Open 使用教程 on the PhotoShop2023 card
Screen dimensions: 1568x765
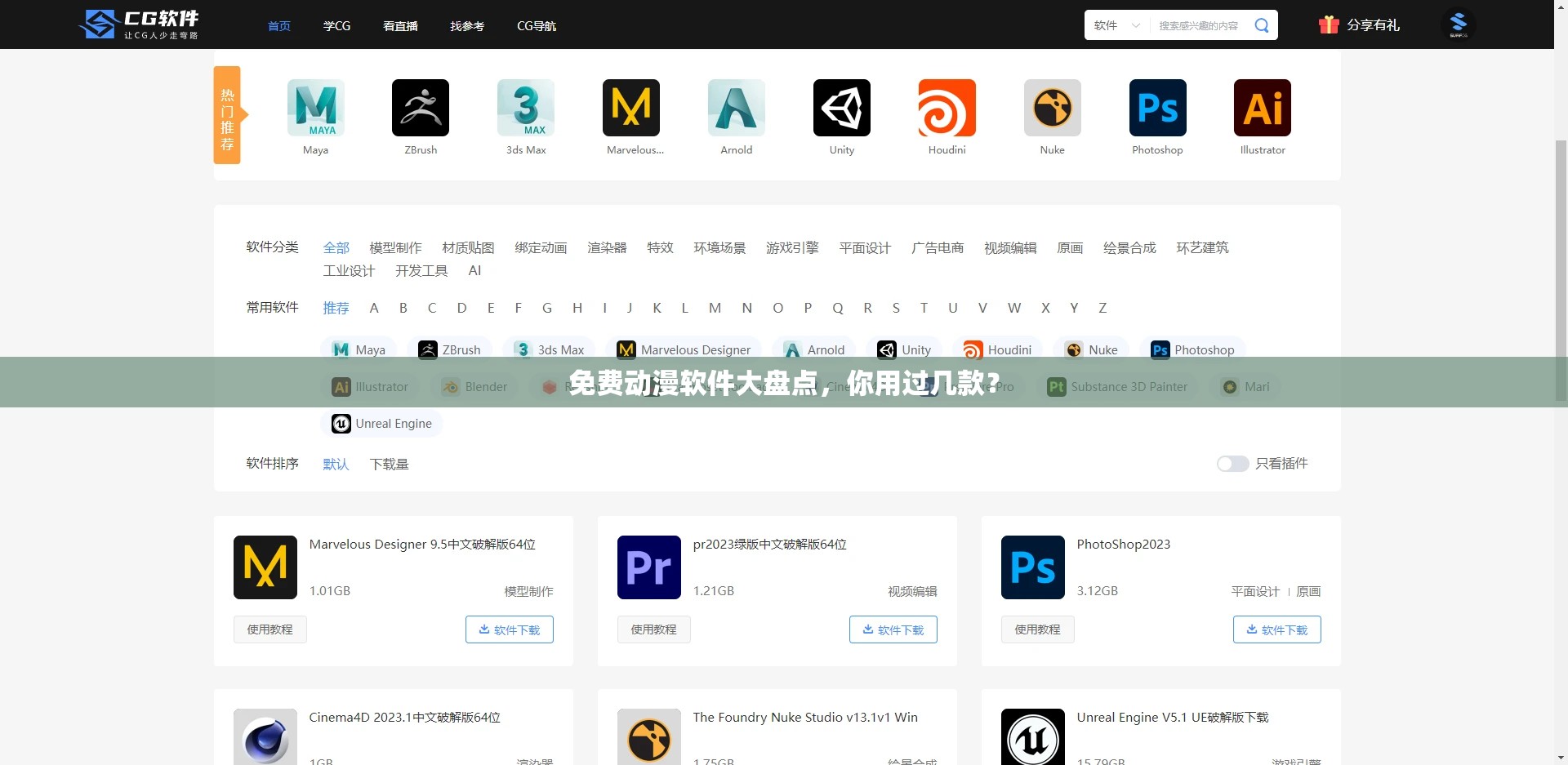(x=1037, y=629)
